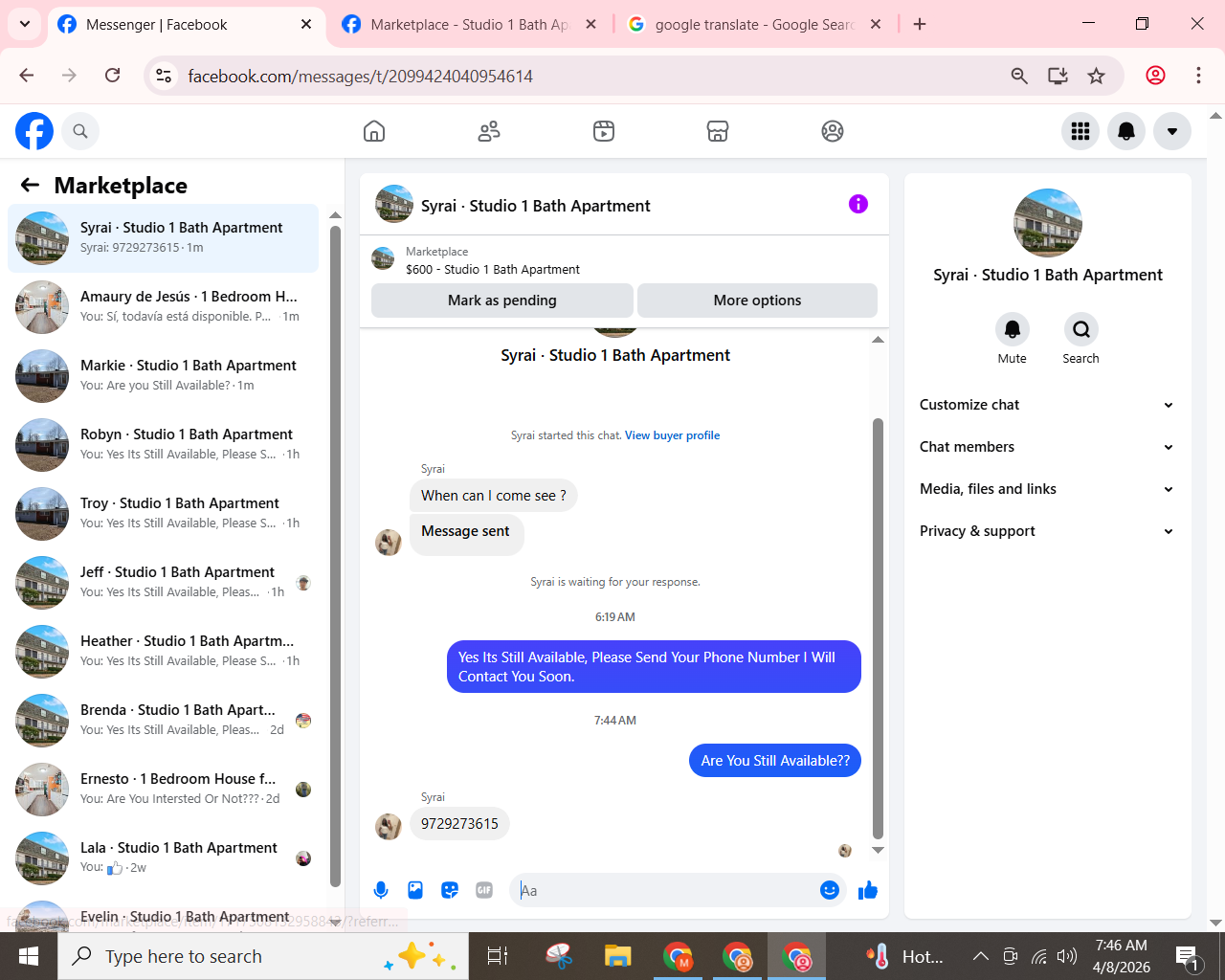This screenshot has width=1225, height=980.
Task: View site information icon in address bar
Action: tap(164, 76)
